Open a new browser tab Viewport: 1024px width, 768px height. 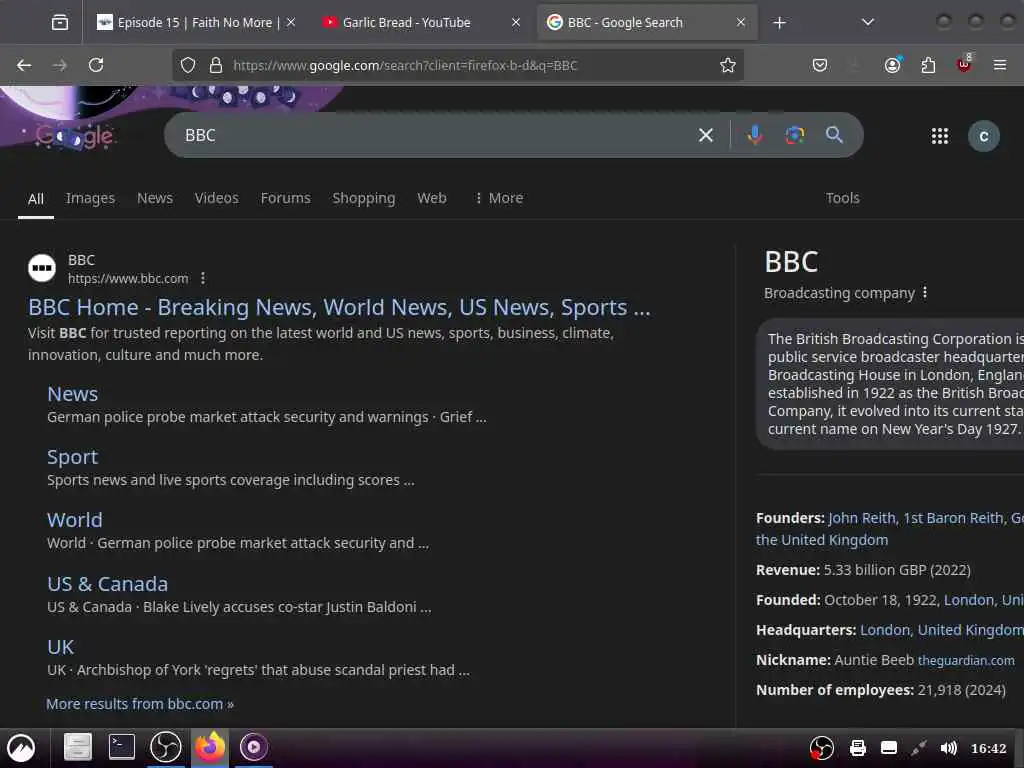[779, 23]
